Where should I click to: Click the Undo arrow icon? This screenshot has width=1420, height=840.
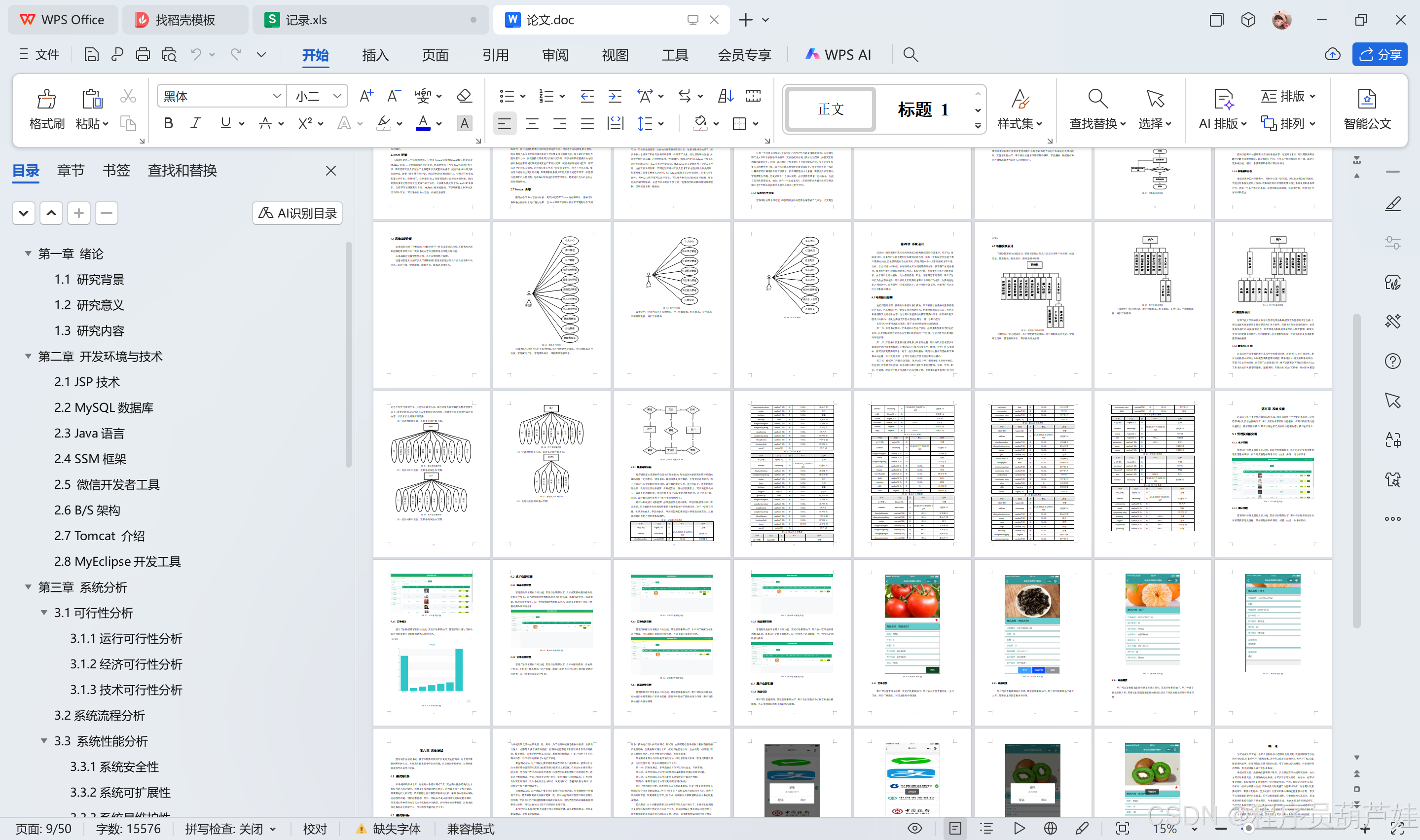(196, 54)
